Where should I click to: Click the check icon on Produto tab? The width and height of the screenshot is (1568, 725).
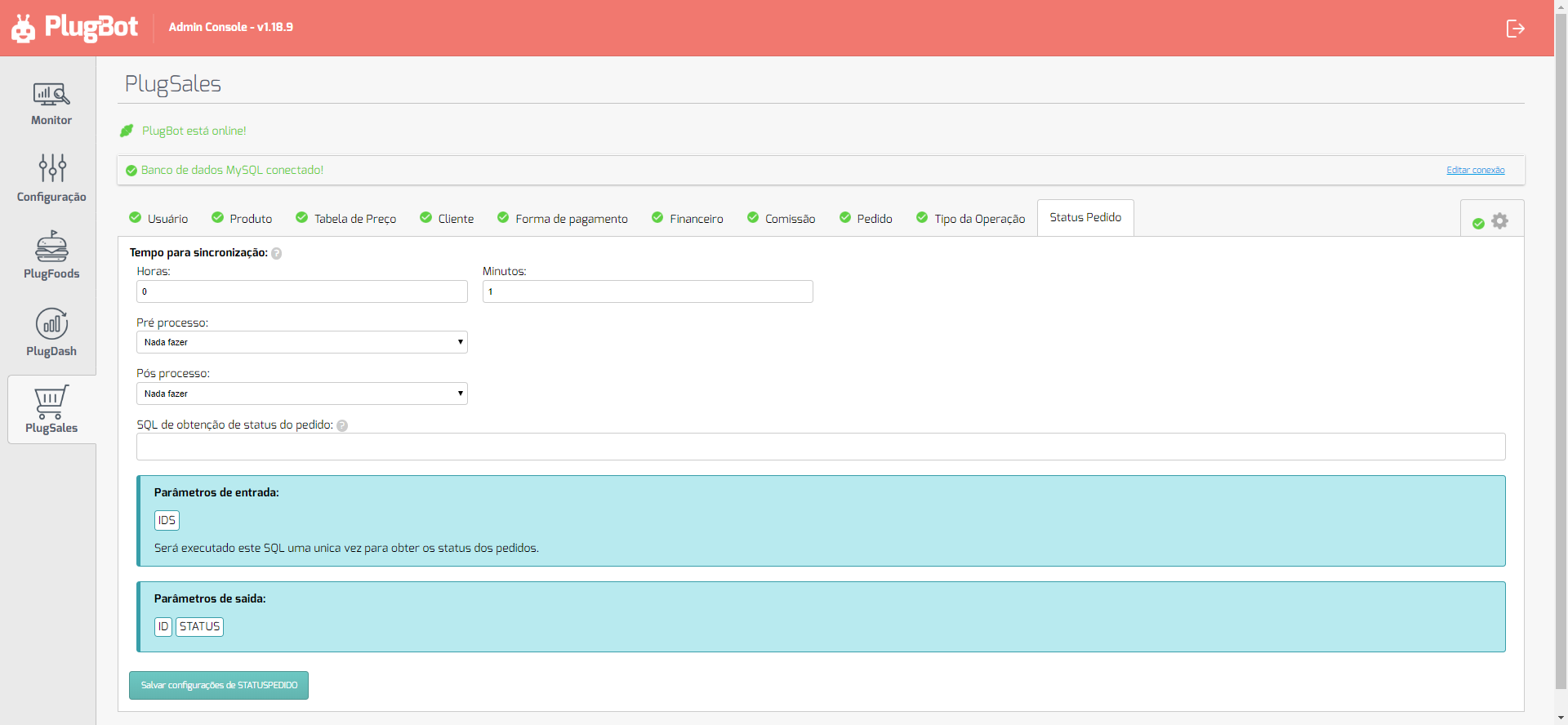(x=217, y=217)
